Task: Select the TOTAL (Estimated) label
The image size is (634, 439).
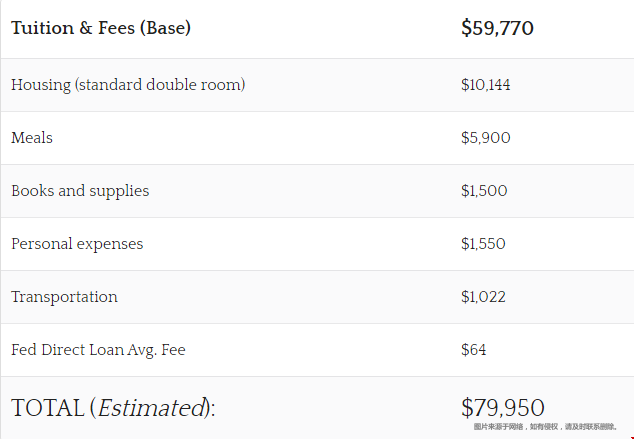Action: pyautogui.click(x=113, y=408)
